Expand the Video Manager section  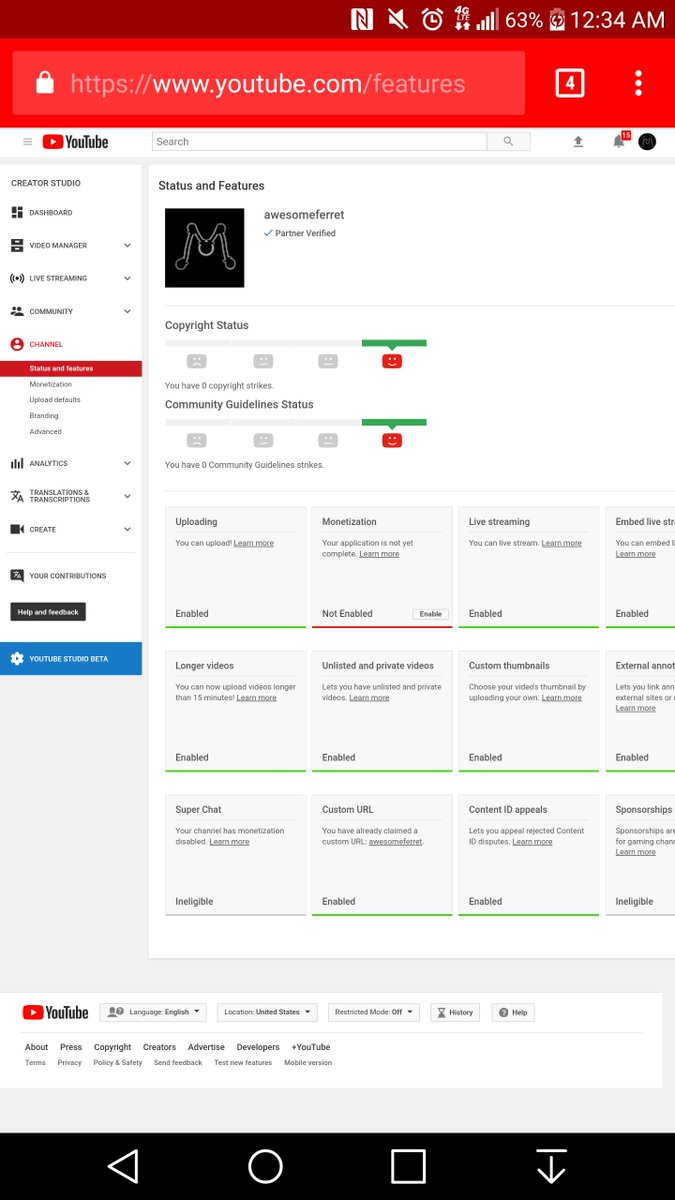pyautogui.click(x=127, y=245)
